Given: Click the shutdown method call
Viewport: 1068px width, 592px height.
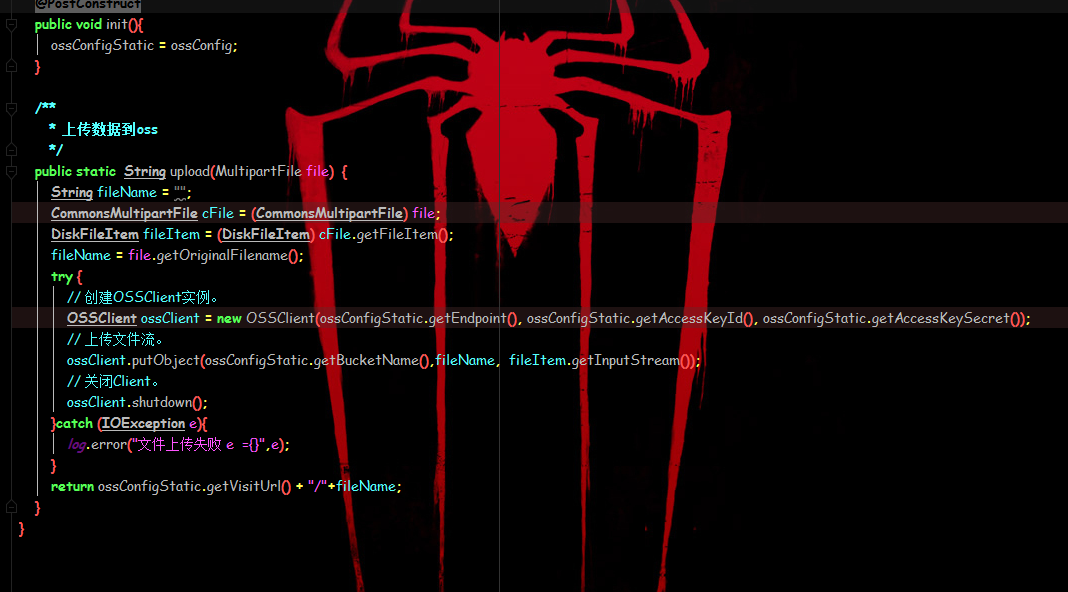Looking at the screenshot, I should 161,403.
